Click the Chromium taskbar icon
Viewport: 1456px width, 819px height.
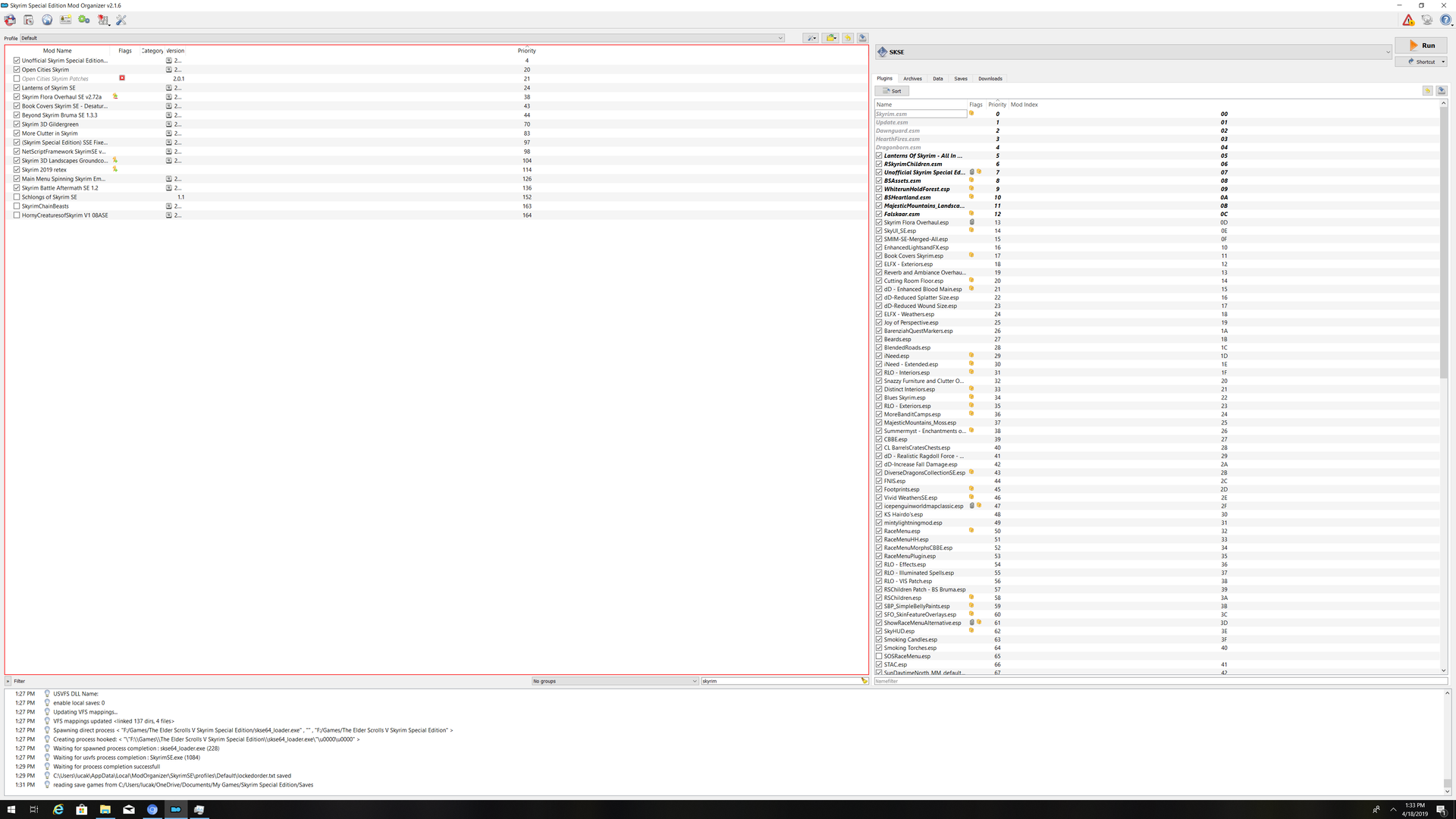[x=152, y=809]
